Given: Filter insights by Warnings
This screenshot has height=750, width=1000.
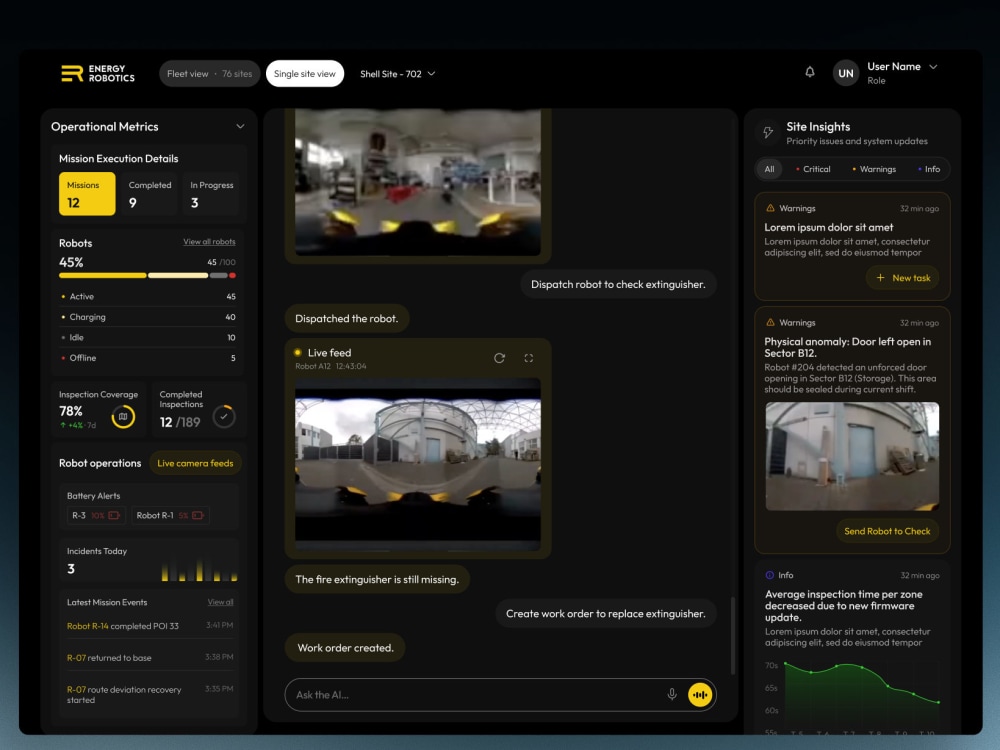Looking at the screenshot, I should (874, 169).
